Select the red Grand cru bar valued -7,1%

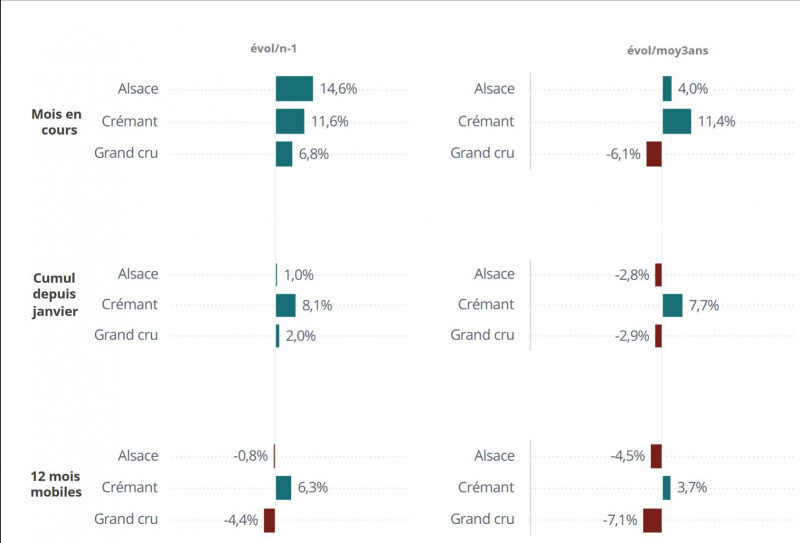click(x=652, y=520)
